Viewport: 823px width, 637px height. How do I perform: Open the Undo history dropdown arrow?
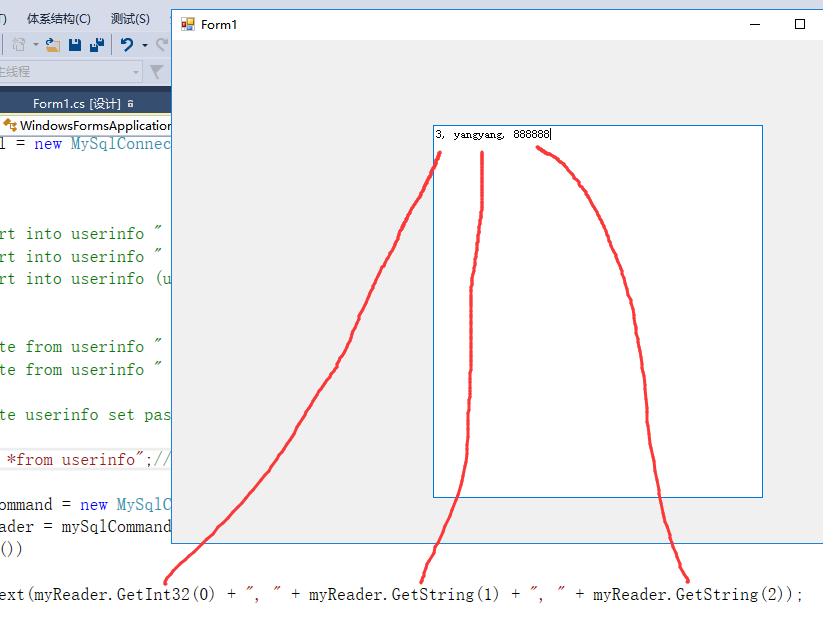pyautogui.click(x=144, y=45)
